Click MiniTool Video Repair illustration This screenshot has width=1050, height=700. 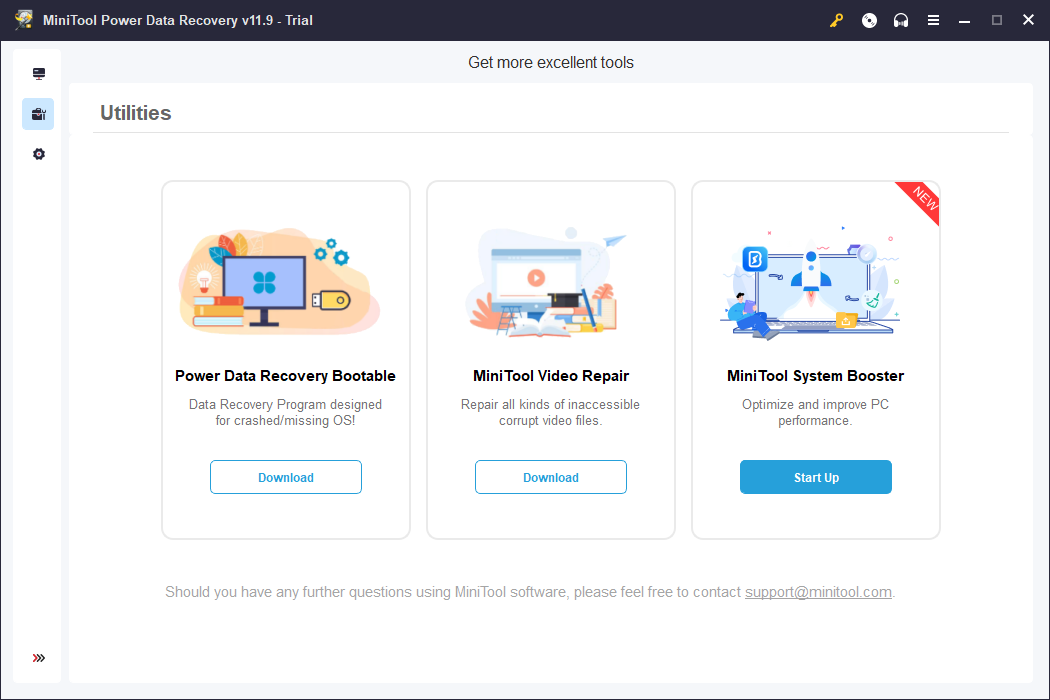tap(546, 281)
